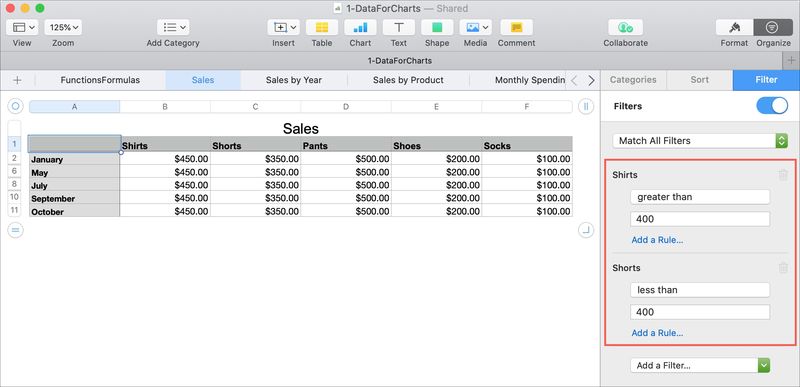Click Add a Rule under Shirts
The width and height of the screenshot is (800, 387).
657,240
